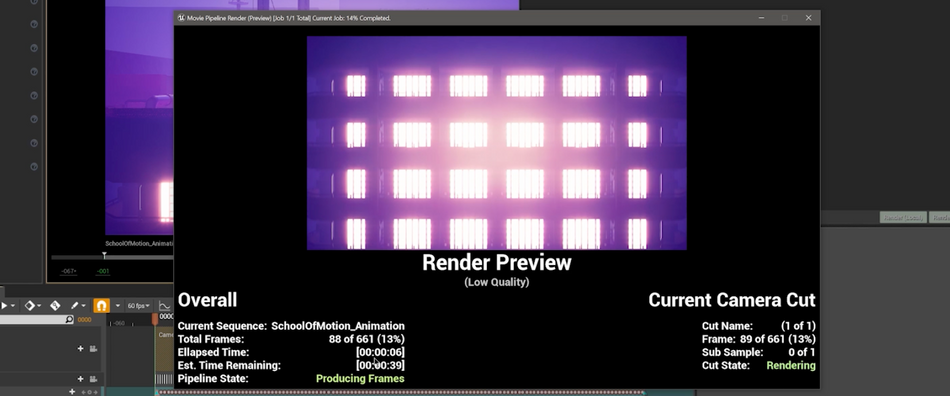
Task: Minimize the Movie Pipeline Render window
Action: coord(762,18)
